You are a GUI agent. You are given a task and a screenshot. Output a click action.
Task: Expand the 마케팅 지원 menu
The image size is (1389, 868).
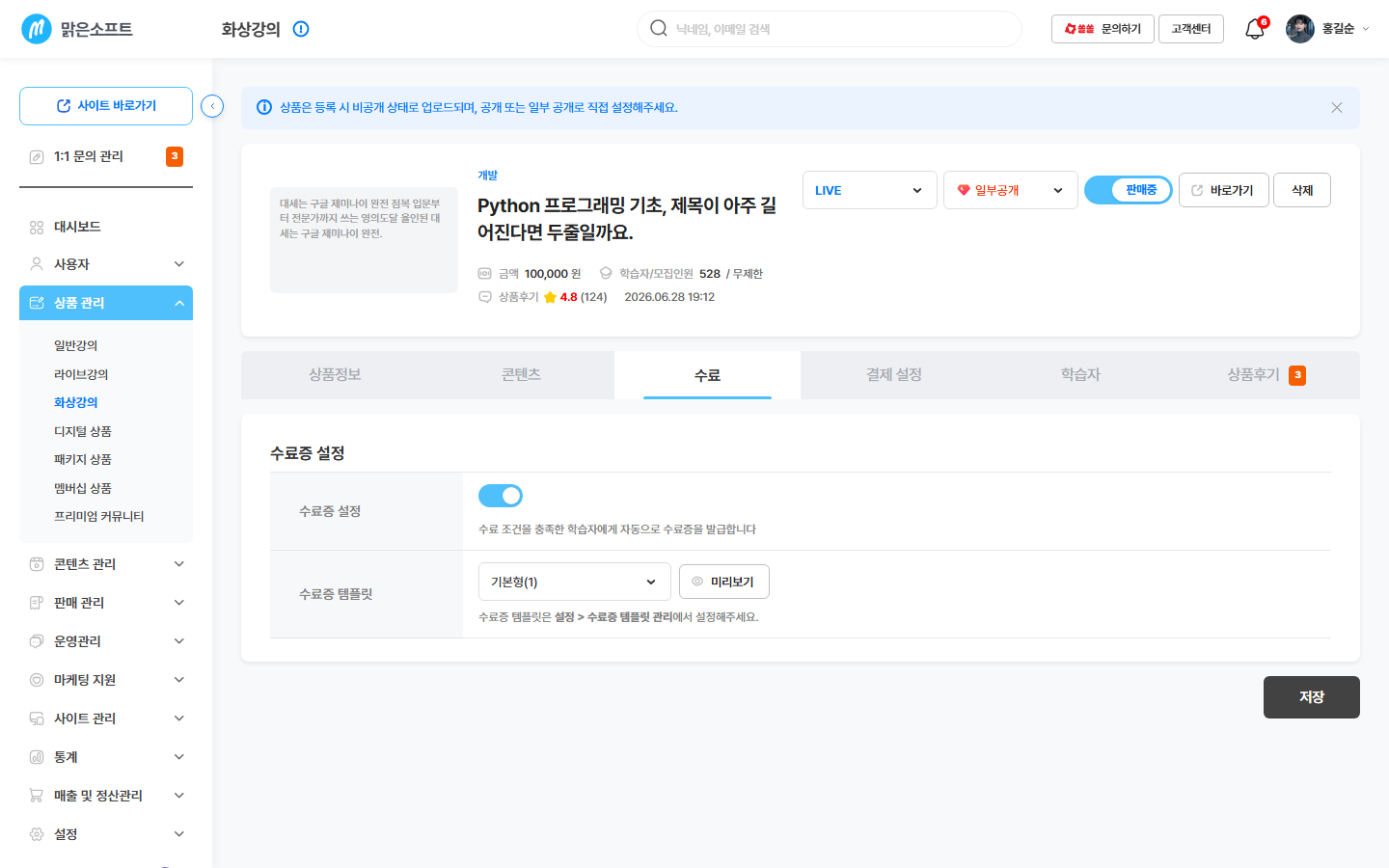pos(179,680)
